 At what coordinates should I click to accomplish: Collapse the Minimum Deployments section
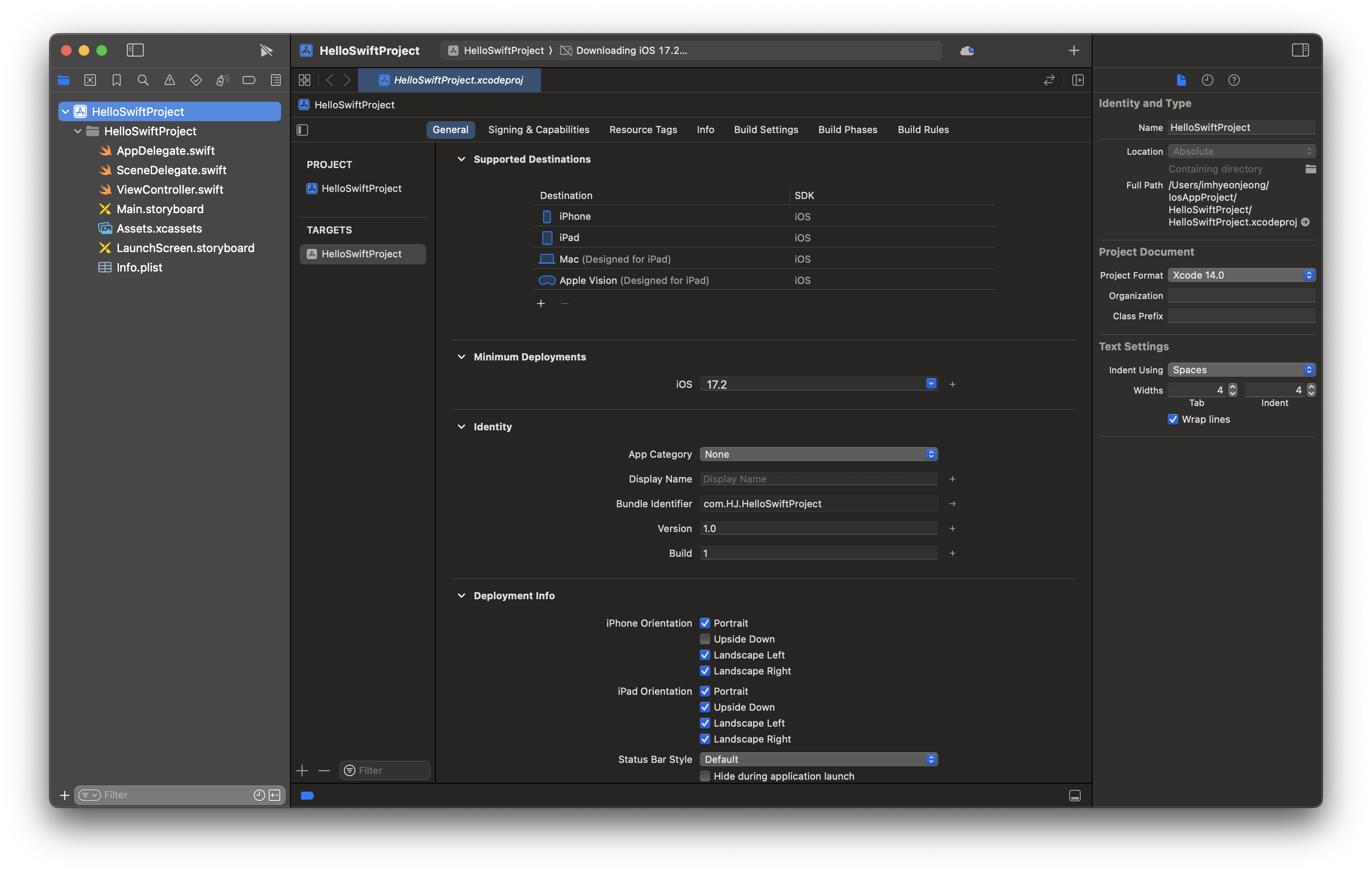[461, 357]
